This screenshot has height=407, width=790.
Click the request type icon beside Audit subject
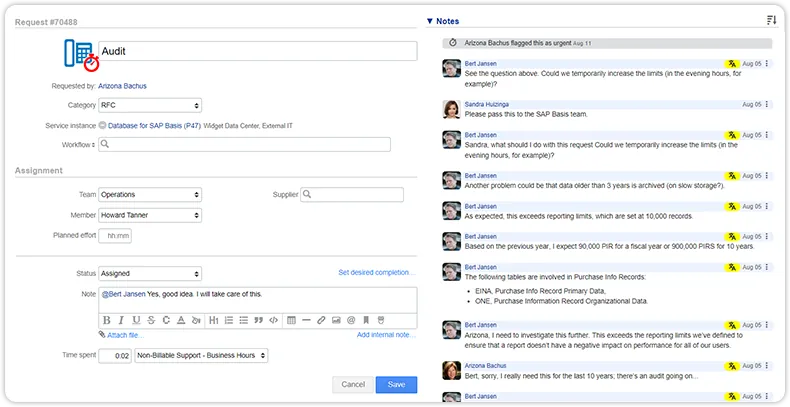(x=81, y=54)
